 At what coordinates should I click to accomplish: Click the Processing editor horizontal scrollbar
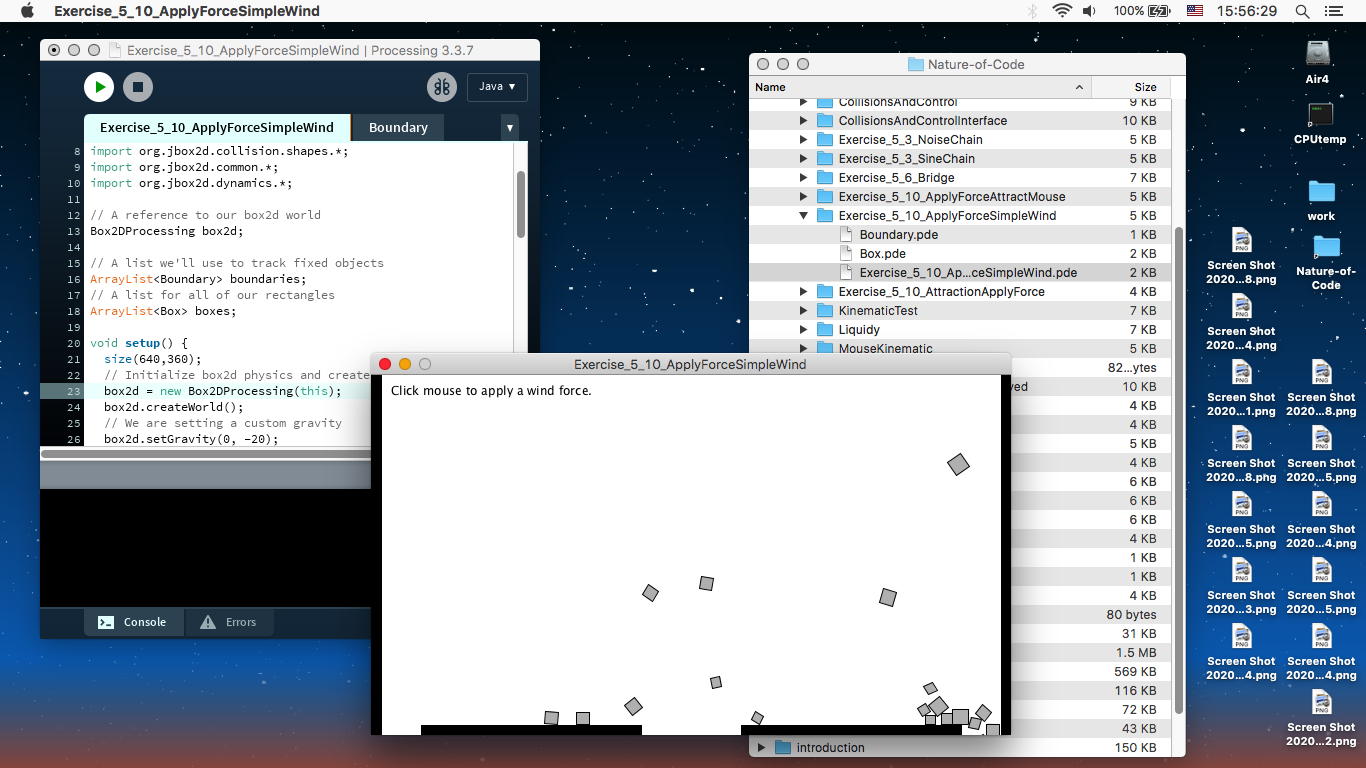pyautogui.click(x=205, y=453)
